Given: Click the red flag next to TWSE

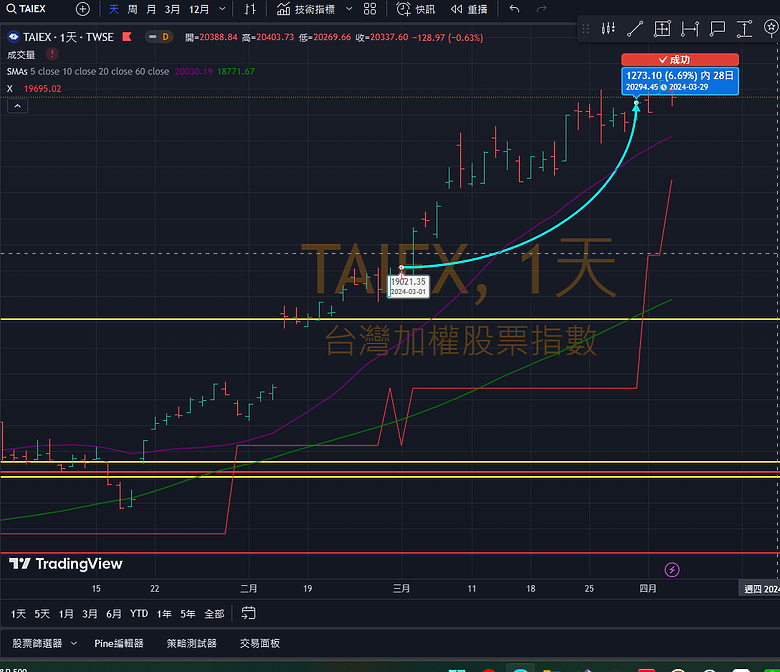Looking at the screenshot, I should tap(127, 37).
